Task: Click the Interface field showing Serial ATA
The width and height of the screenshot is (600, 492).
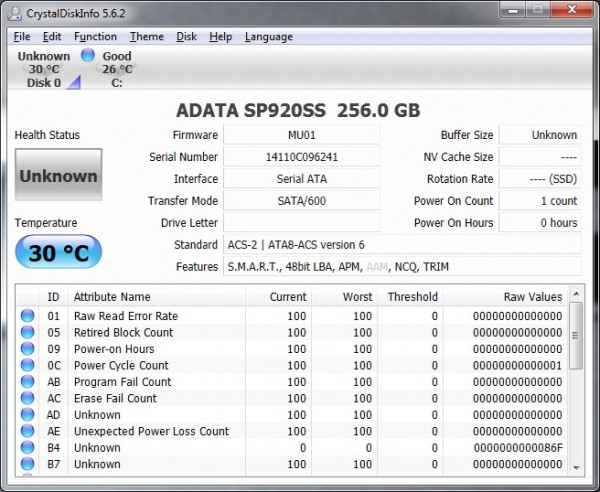Action: pos(302,179)
